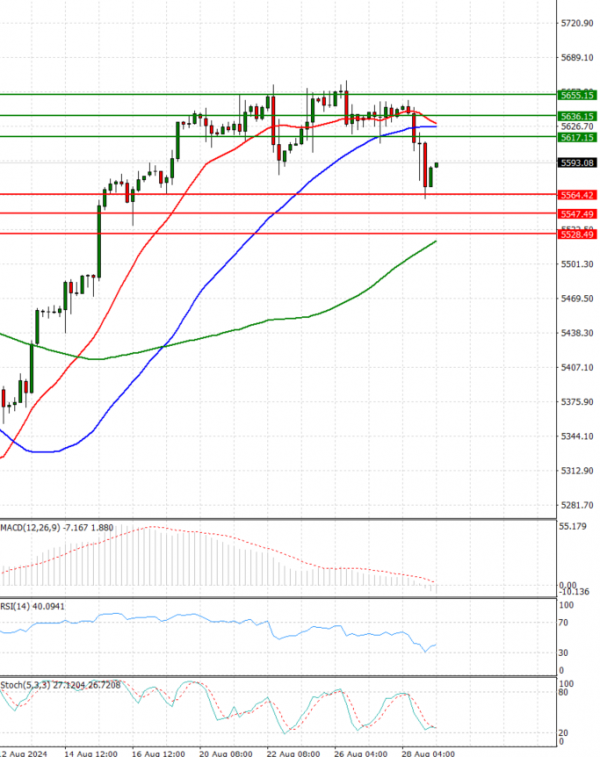
Task: Click the 22 Aug 08:00 time label
Action: (x=293, y=754)
